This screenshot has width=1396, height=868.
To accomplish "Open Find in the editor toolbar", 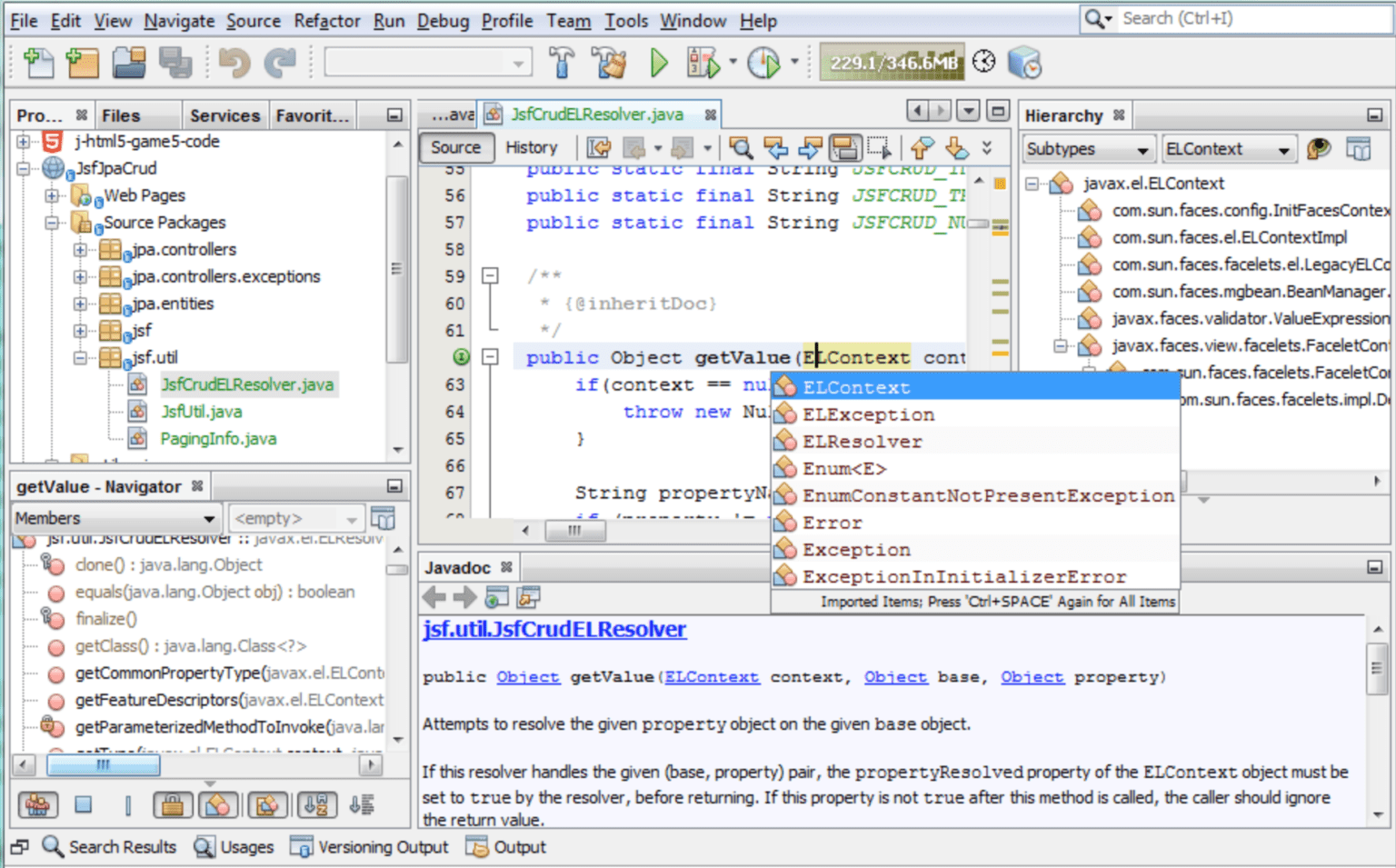I will [740, 147].
